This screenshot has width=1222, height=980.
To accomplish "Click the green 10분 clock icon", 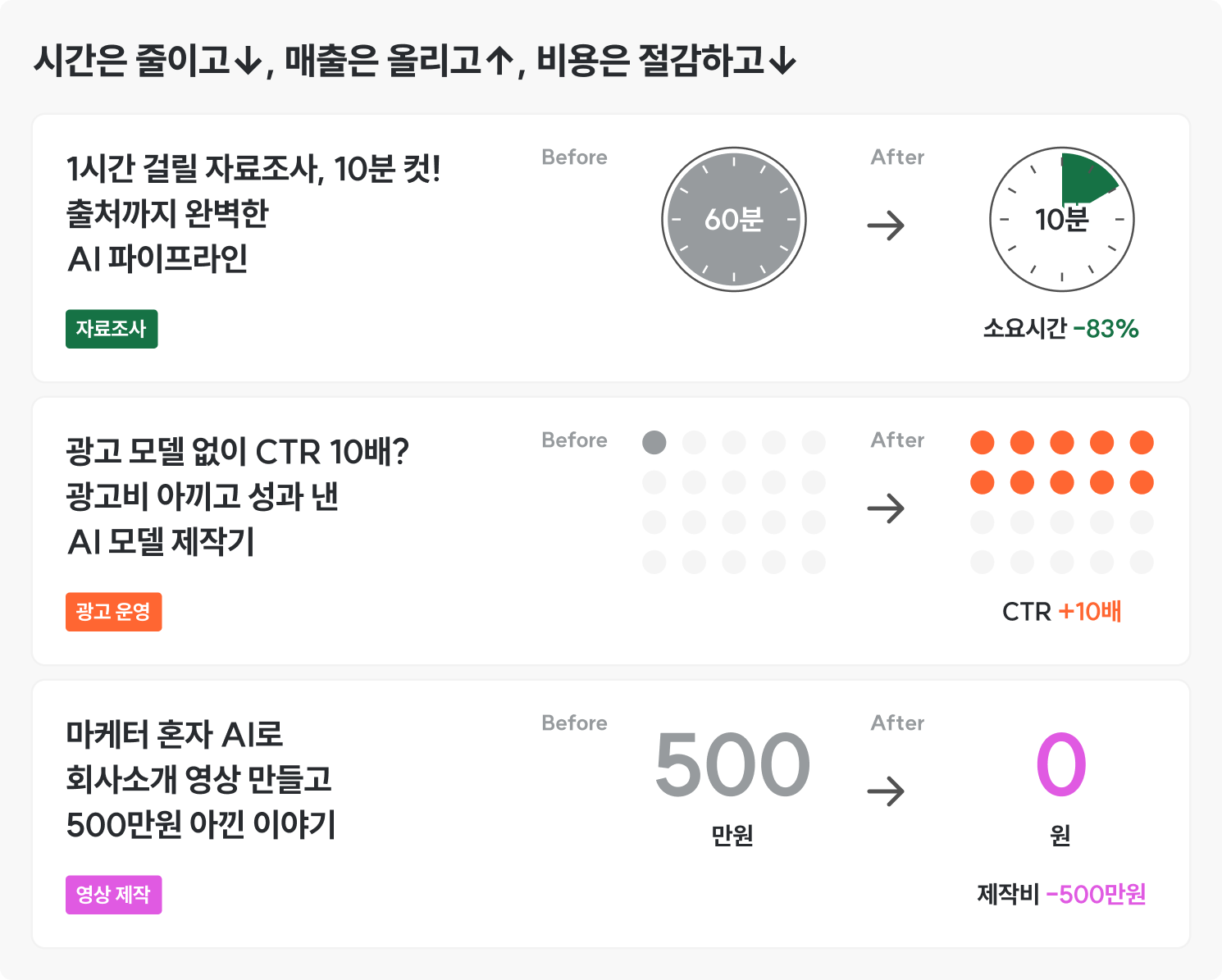I will tap(1062, 219).
